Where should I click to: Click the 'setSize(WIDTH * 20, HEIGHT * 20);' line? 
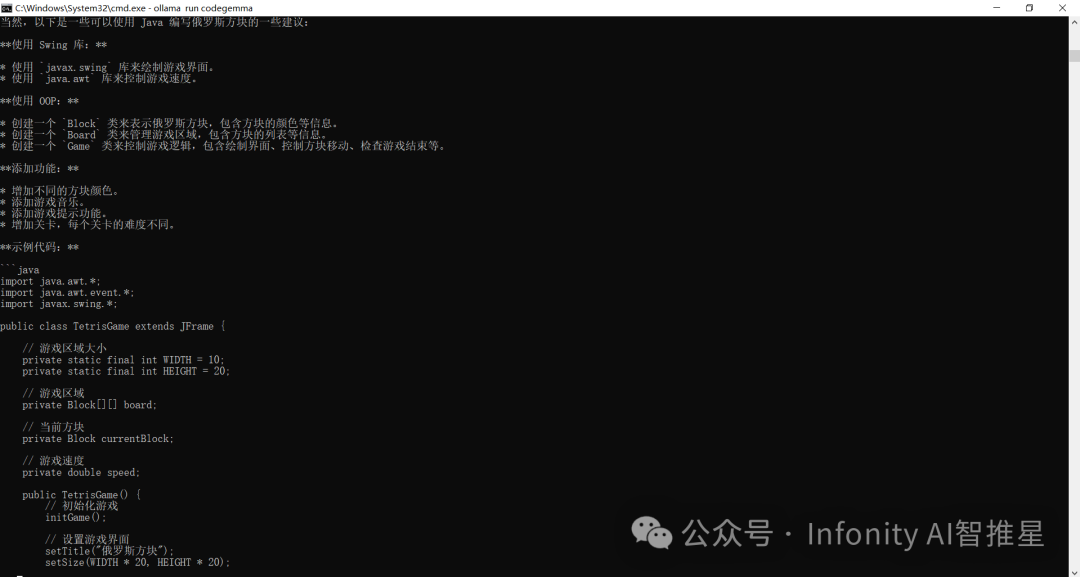pyautogui.click(x=138, y=562)
